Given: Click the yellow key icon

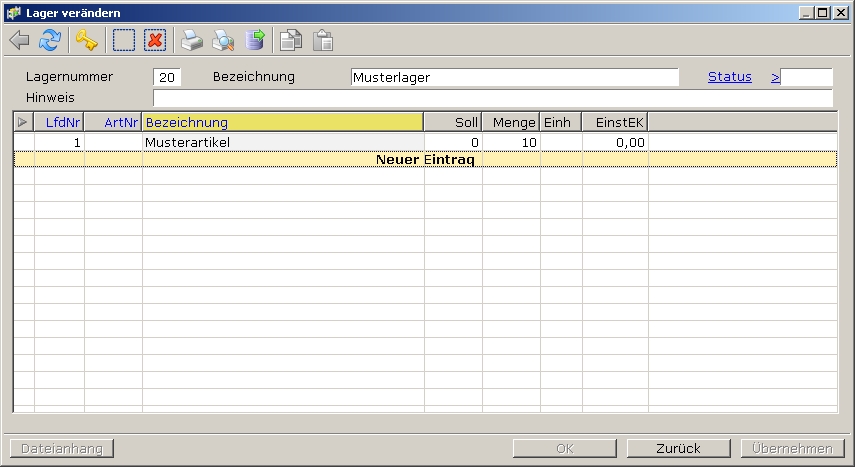Looking at the screenshot, I should 86,41.
